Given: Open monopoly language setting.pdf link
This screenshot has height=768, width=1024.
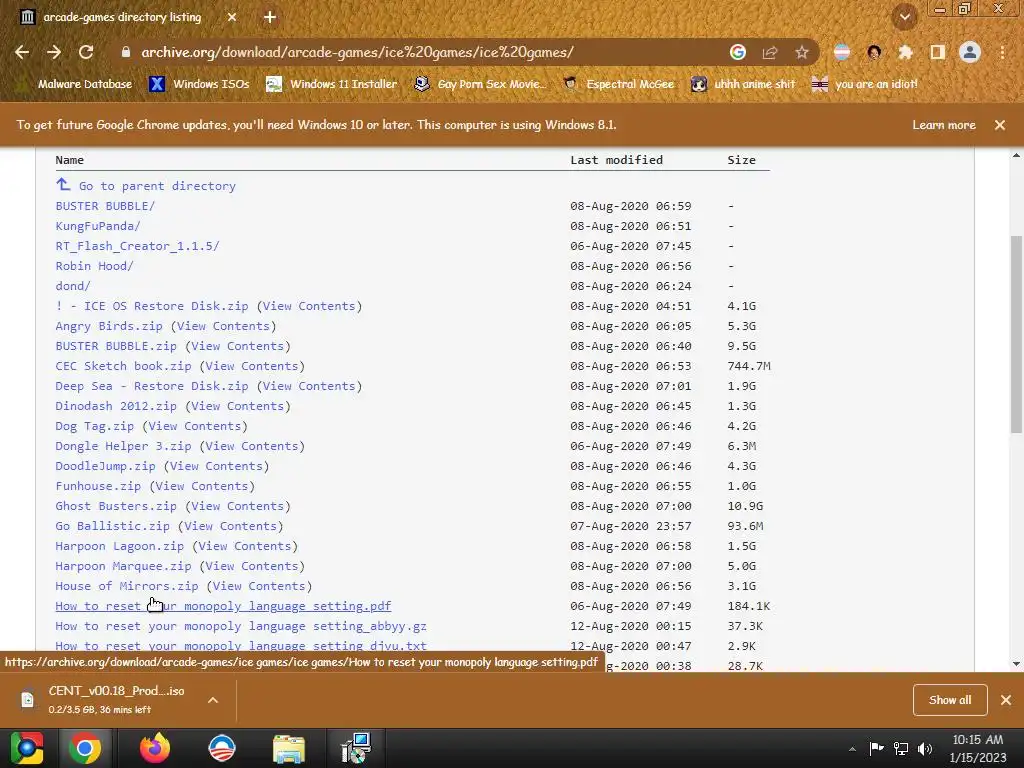Looking at the screenshot, I should coord(223,606).
